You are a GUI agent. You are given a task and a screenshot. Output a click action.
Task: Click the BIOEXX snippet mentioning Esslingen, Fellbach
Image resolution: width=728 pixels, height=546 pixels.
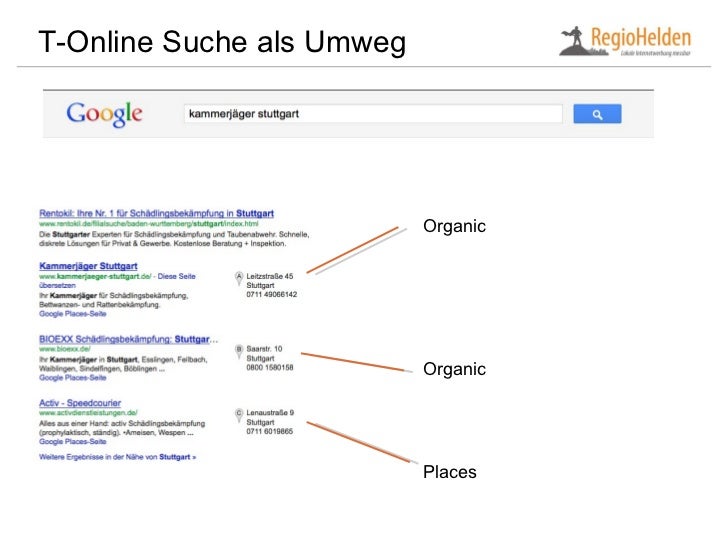tap(124, 364)
